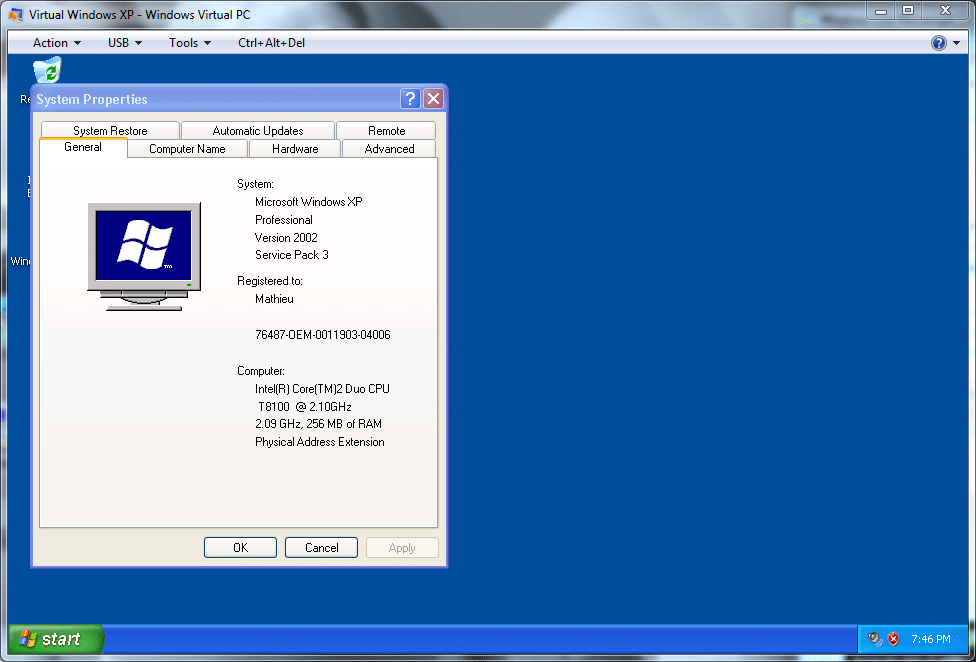Switch to the Hardware tab

(x=295, y=149)
